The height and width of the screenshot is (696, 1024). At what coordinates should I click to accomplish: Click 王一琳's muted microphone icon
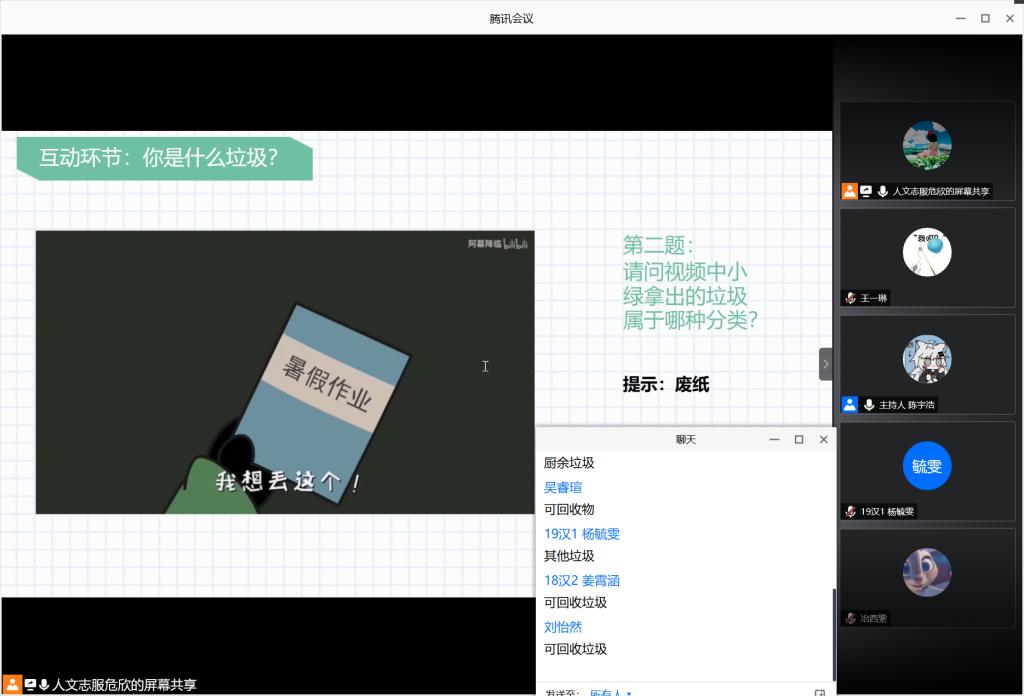click(x=850, y=298)
